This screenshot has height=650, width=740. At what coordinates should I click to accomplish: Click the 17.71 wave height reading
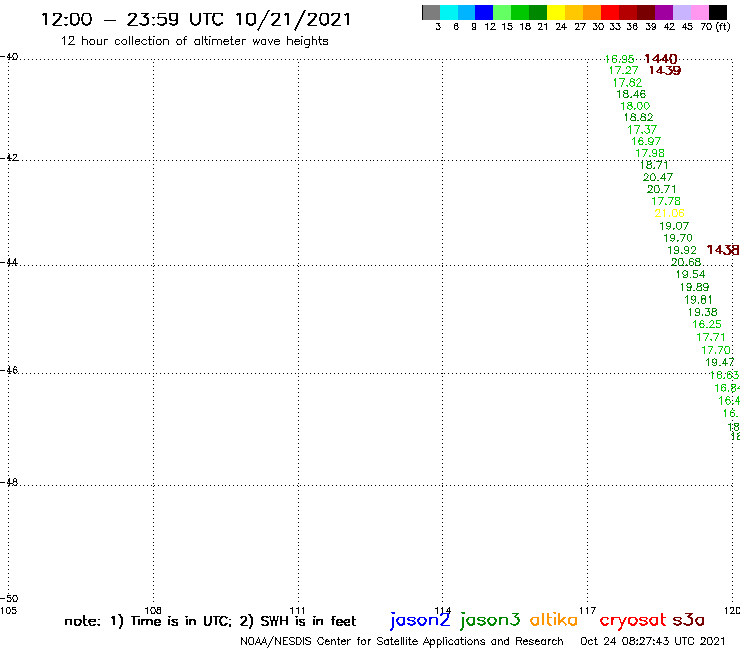[x=710, y=337]
